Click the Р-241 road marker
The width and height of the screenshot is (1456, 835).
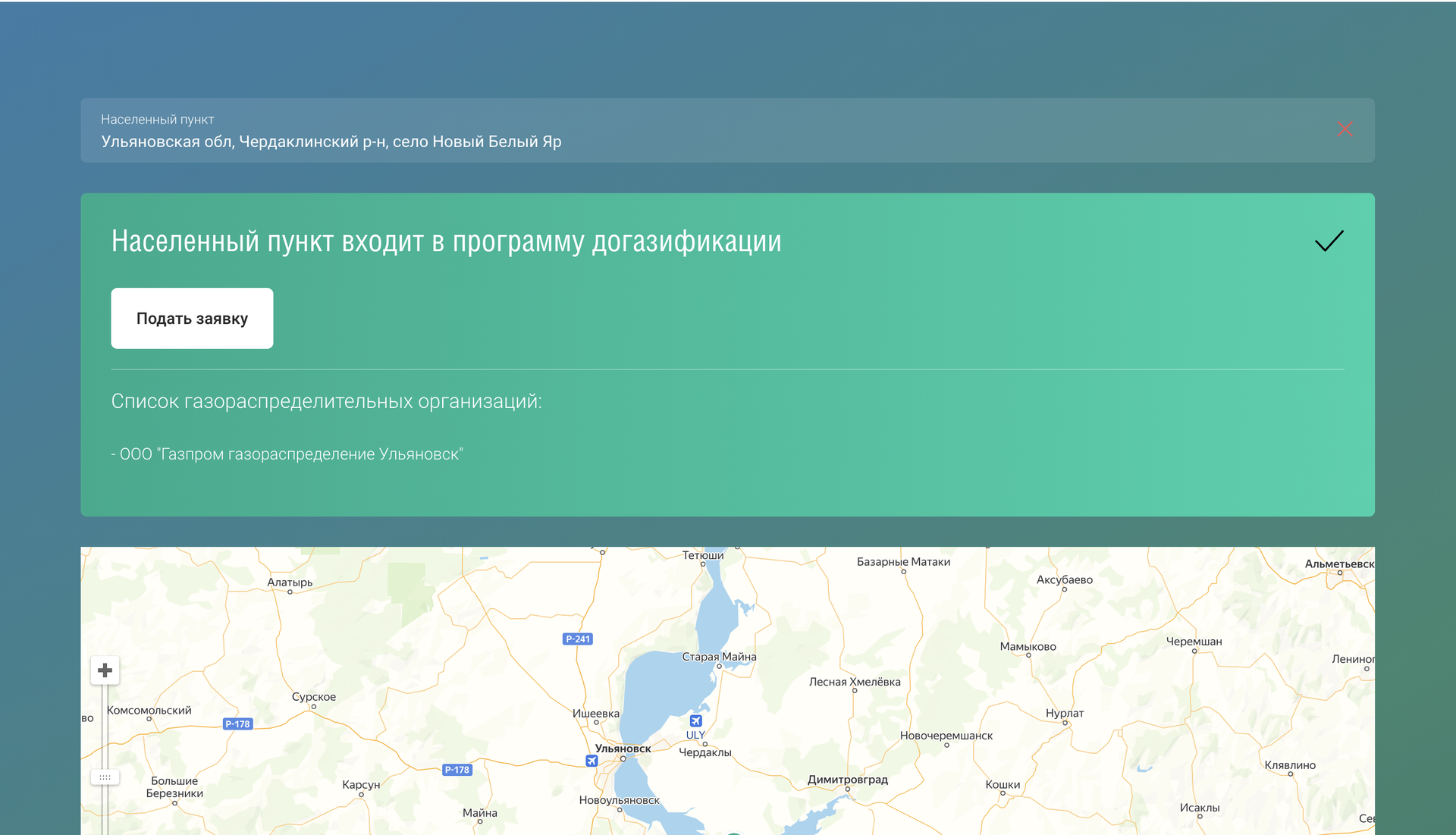click(x=578, y=639)
